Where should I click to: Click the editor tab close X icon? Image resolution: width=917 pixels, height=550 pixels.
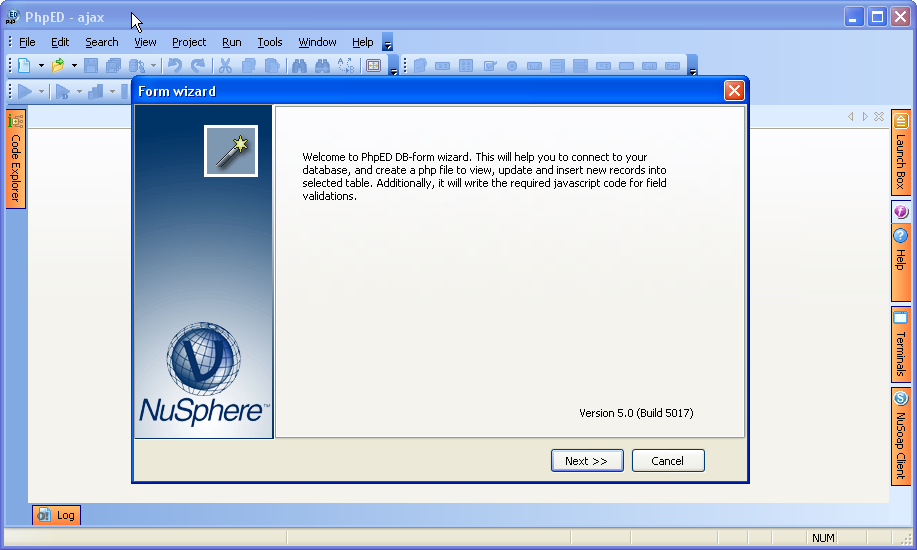point(878,116)
